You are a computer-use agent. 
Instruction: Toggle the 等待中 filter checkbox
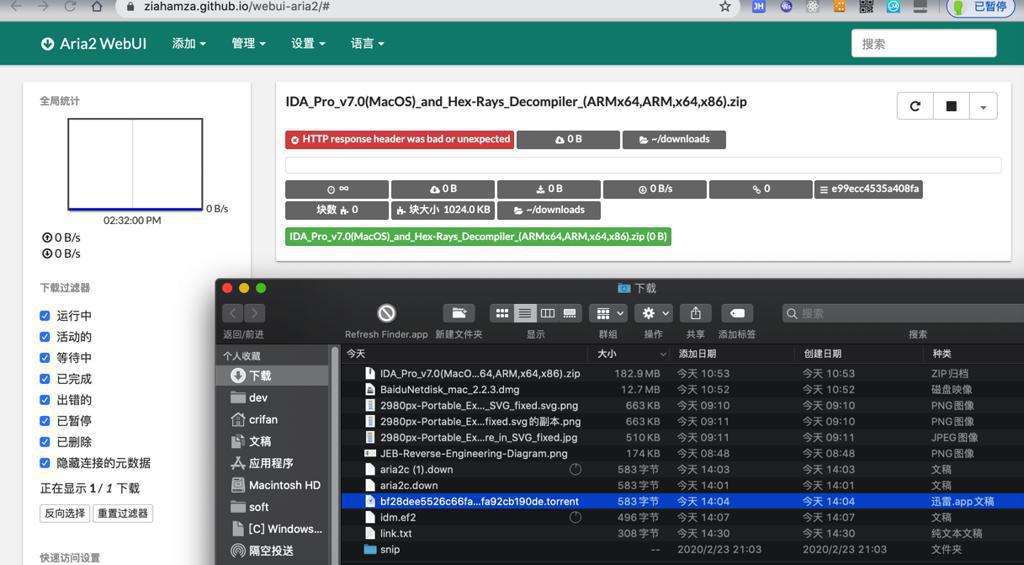44,358
